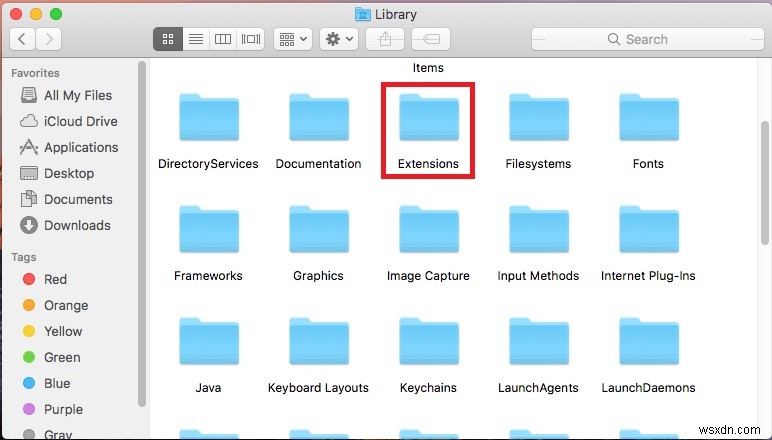Go back with the left arrow button
Image resolution: width=772 pixels, height=440 pixels.
click(22, 39)
